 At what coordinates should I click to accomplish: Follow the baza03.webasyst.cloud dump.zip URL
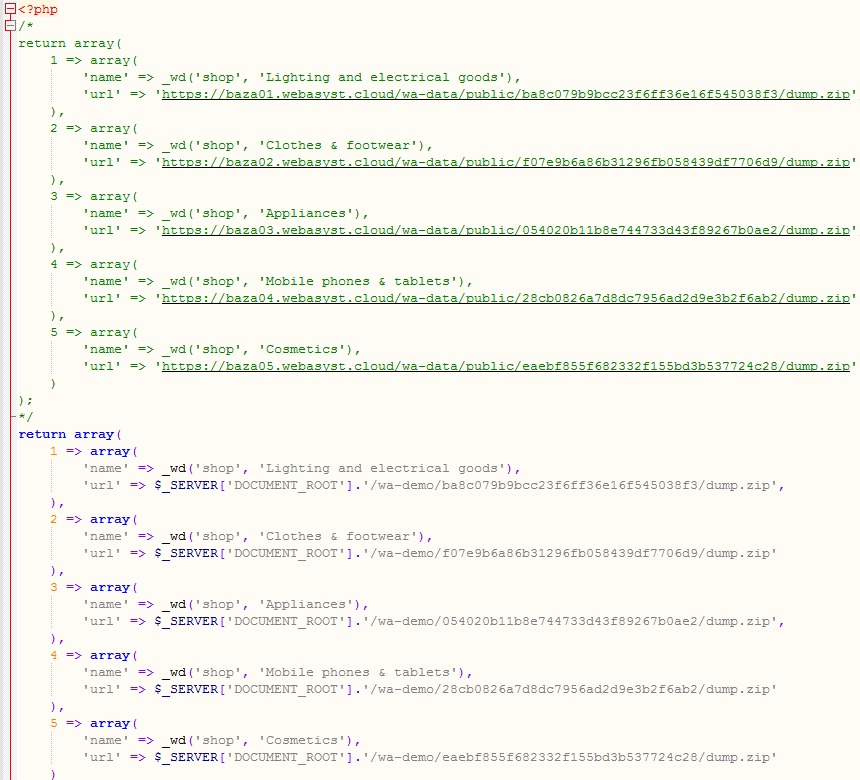pos(505,230)
